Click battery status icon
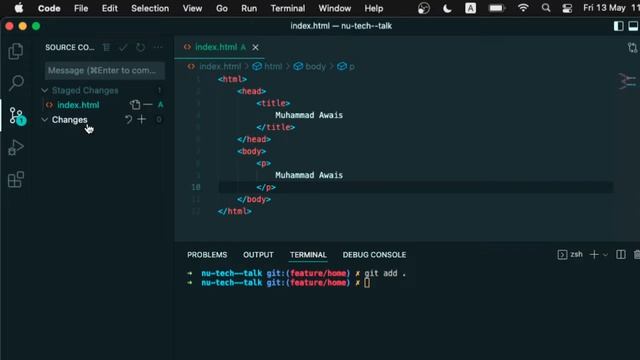 pyautogui.click(x=497, y=8)
